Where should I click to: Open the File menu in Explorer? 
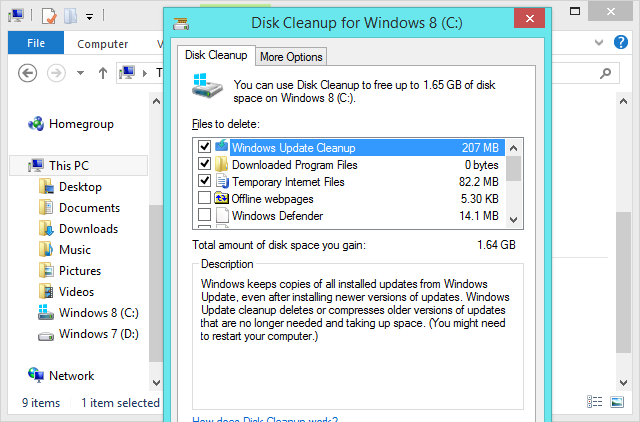click(36, 43)
